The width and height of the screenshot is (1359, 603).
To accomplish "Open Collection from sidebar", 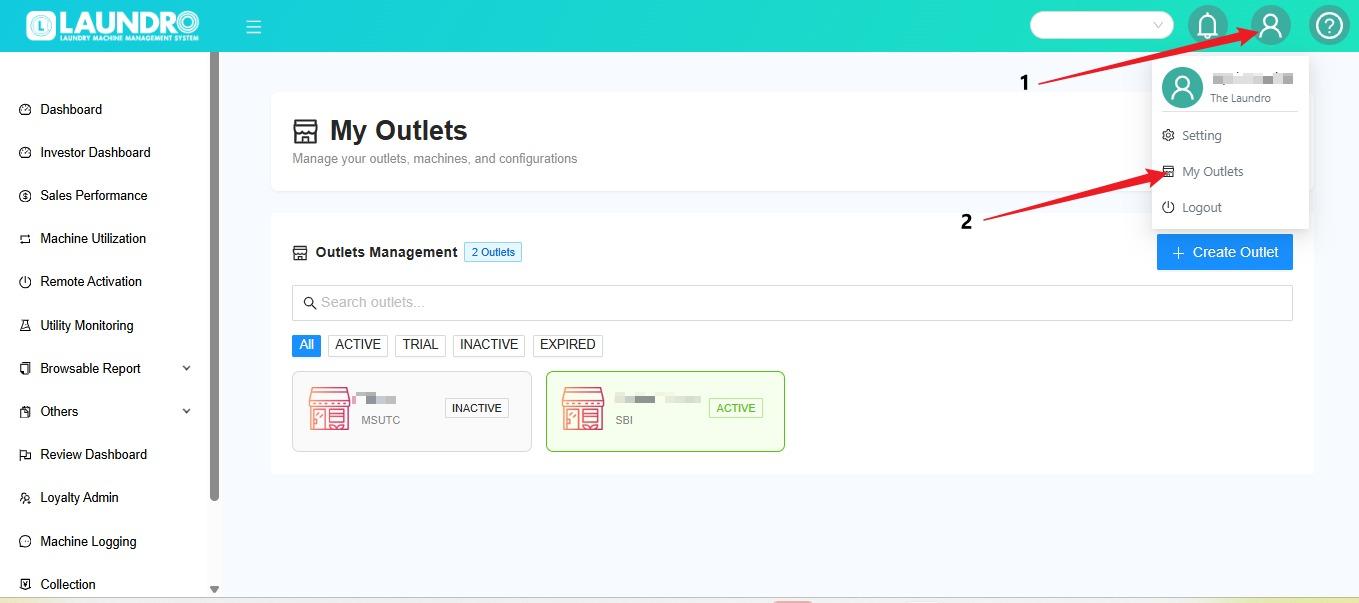I will 68,585.
